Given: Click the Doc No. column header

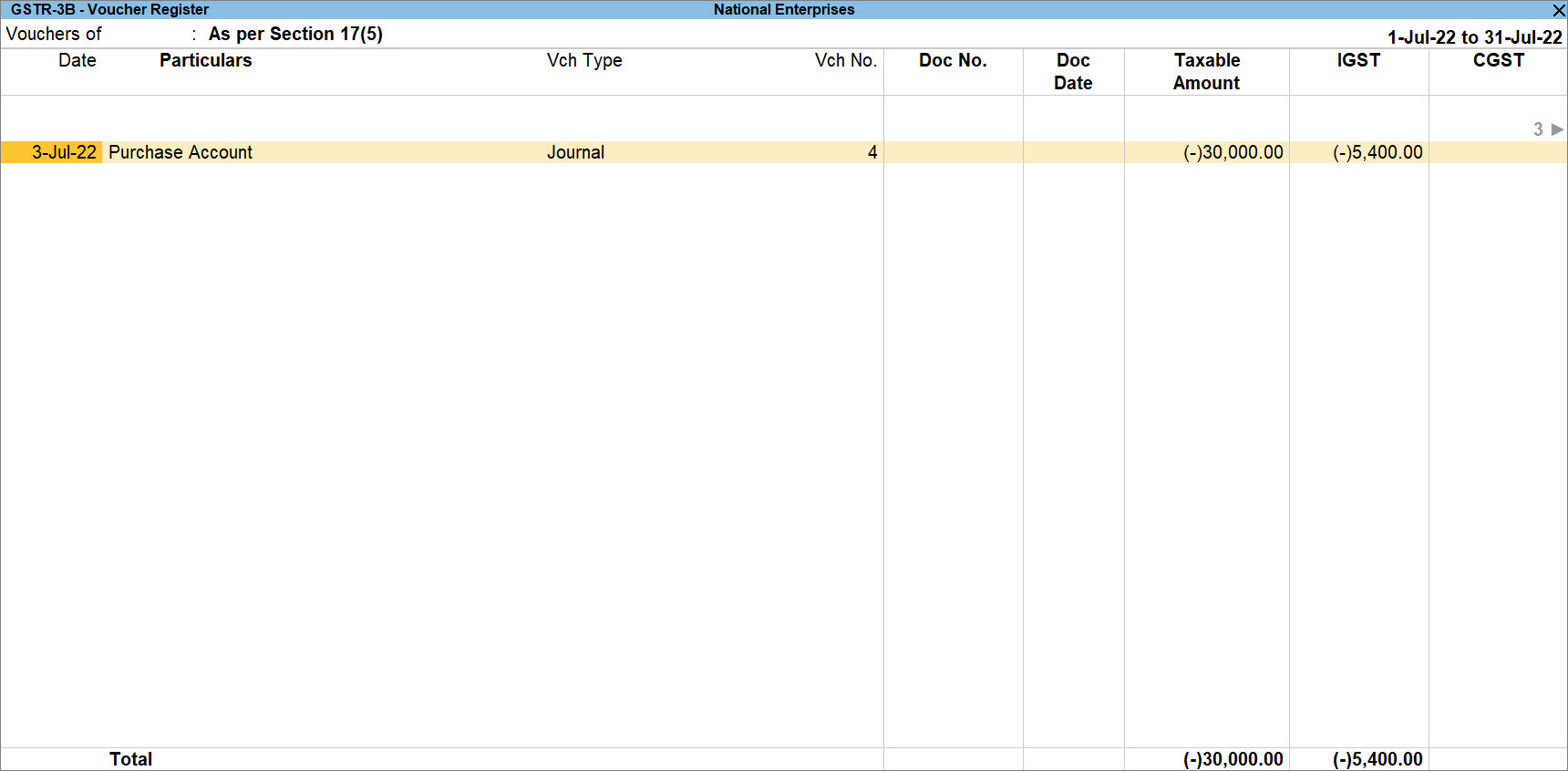Looking at the screenshot, I should (x=953, y=60).
